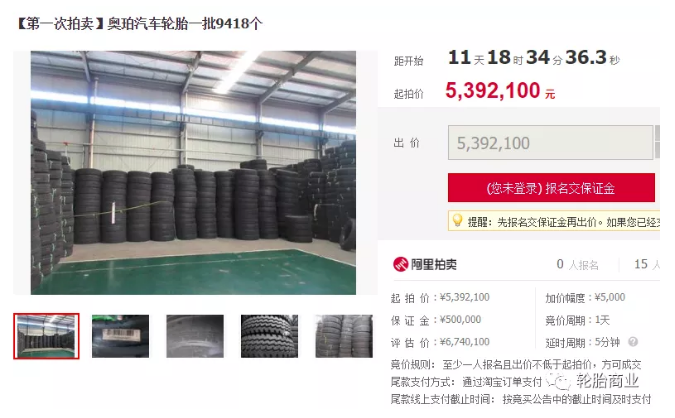Select the tire tread close-up thumbnail
Image resolution: width=675 pixels, height=418 pixels.
(x=269, y=336)
